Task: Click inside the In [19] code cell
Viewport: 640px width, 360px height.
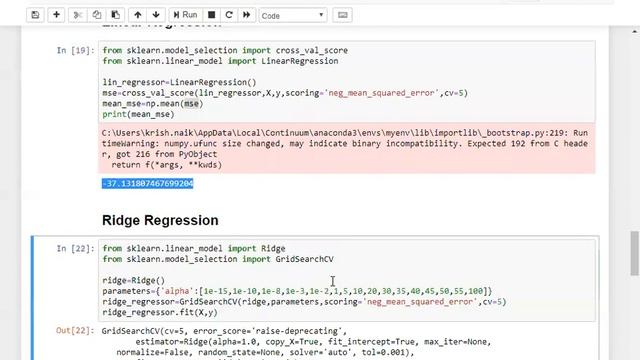Action: tap(347, 82)
